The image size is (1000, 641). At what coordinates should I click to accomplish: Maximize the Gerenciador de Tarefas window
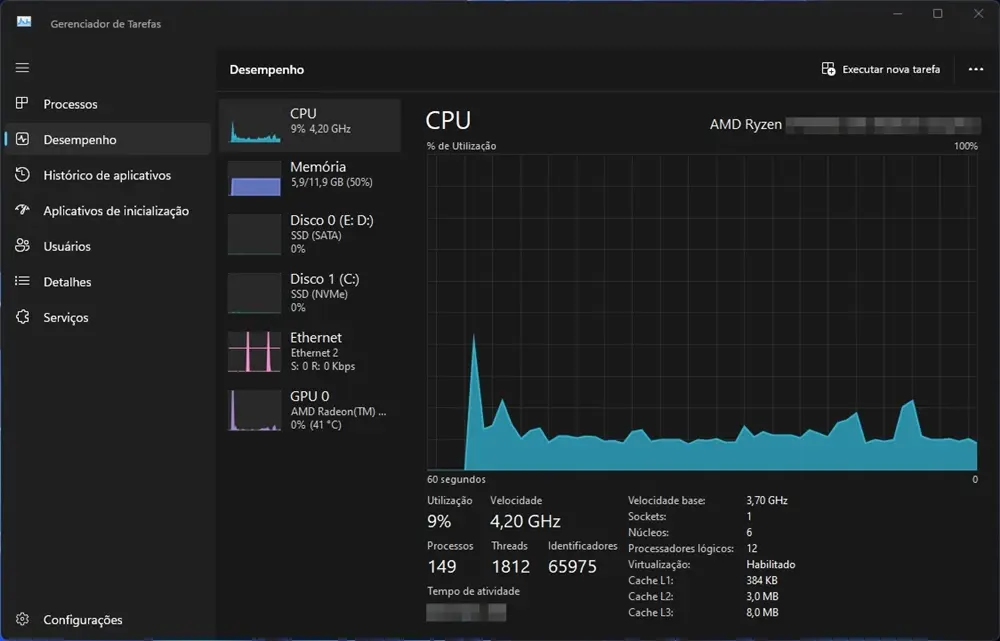coord(937,14)
